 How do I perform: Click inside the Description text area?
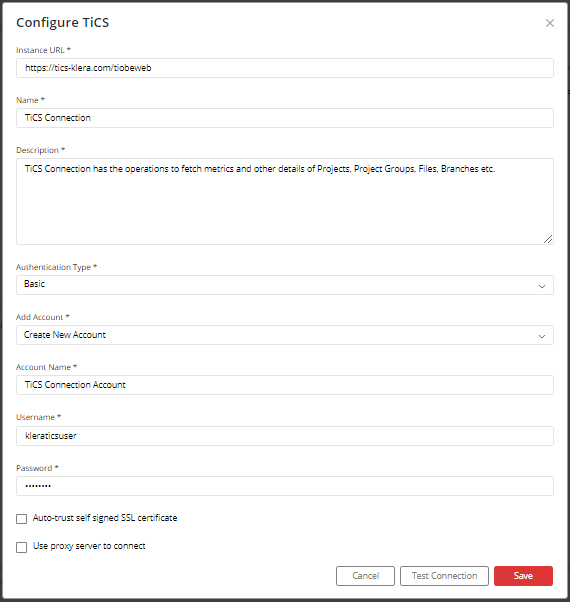click(x=285, y=202)
